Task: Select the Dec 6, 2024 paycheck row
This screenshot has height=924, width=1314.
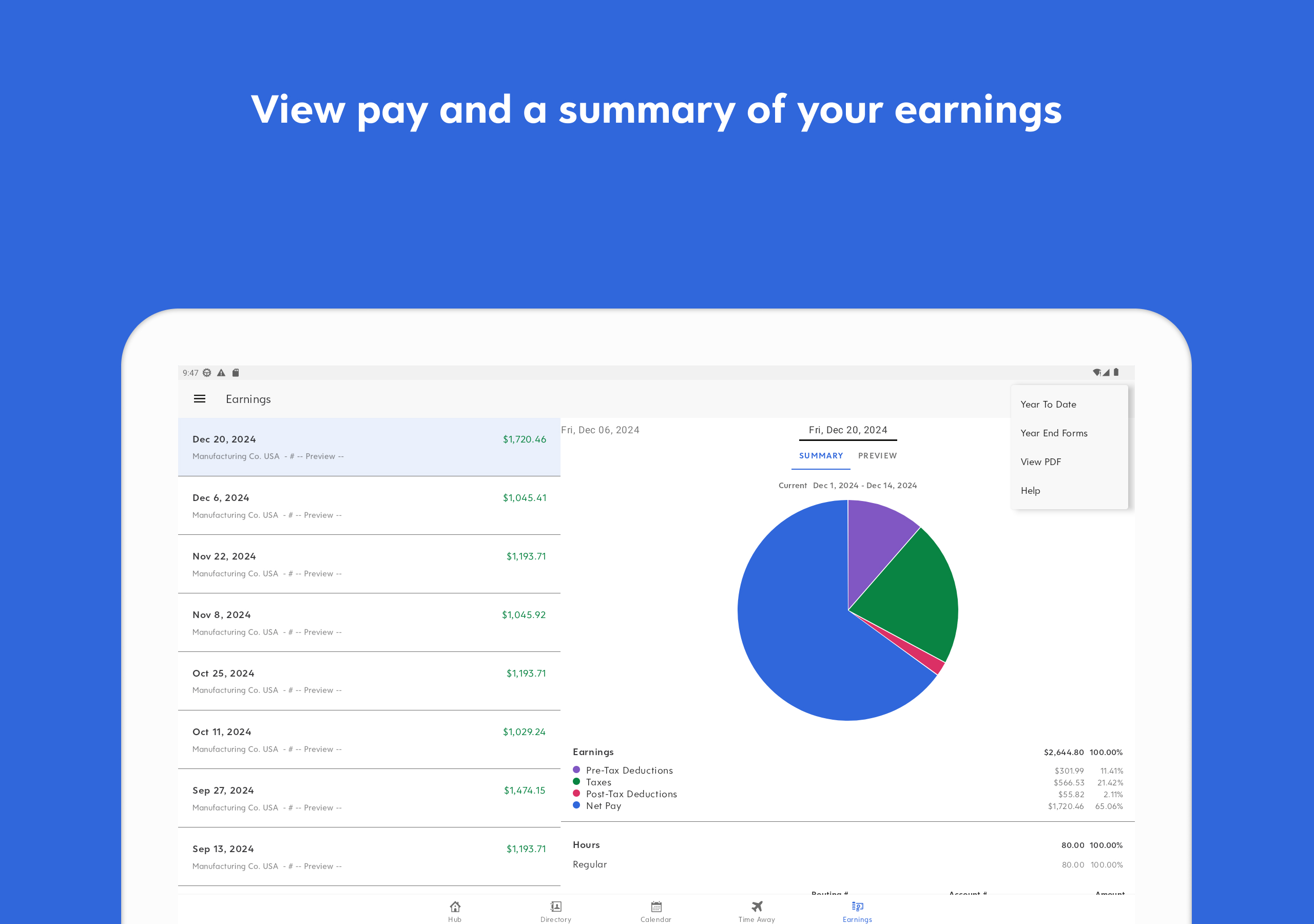Action: 369,506
